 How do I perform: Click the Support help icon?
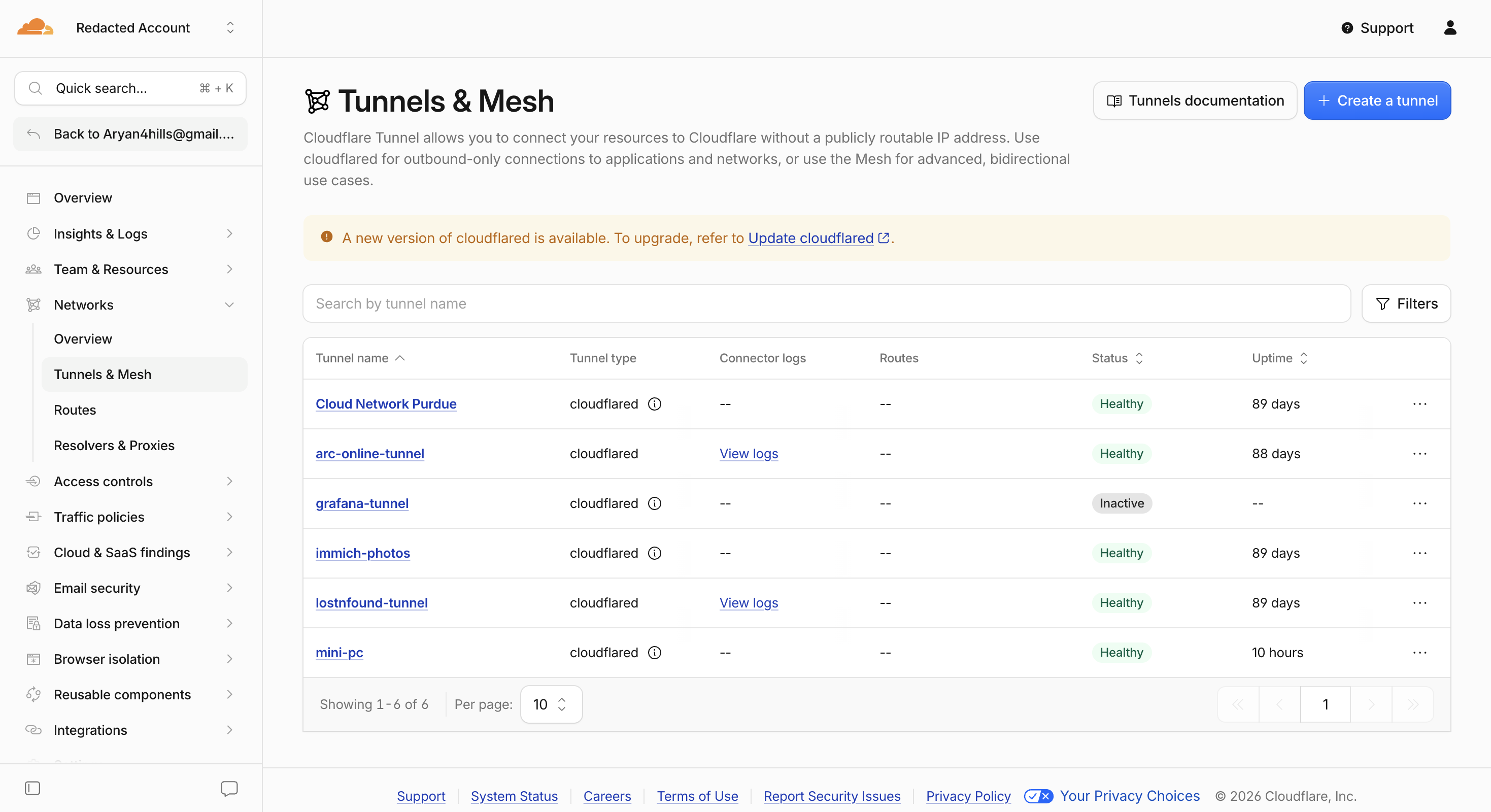[1347, 28]
